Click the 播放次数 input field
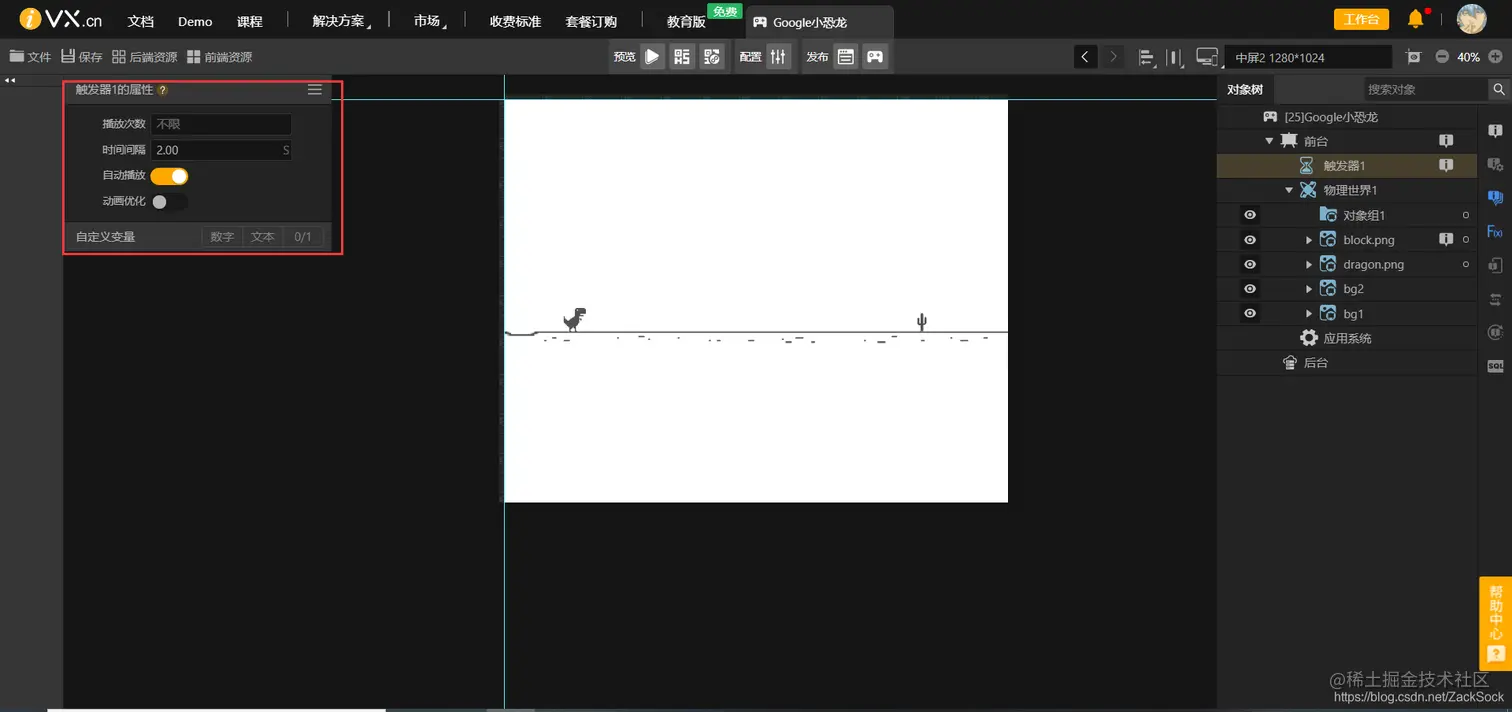 (221, 124)
